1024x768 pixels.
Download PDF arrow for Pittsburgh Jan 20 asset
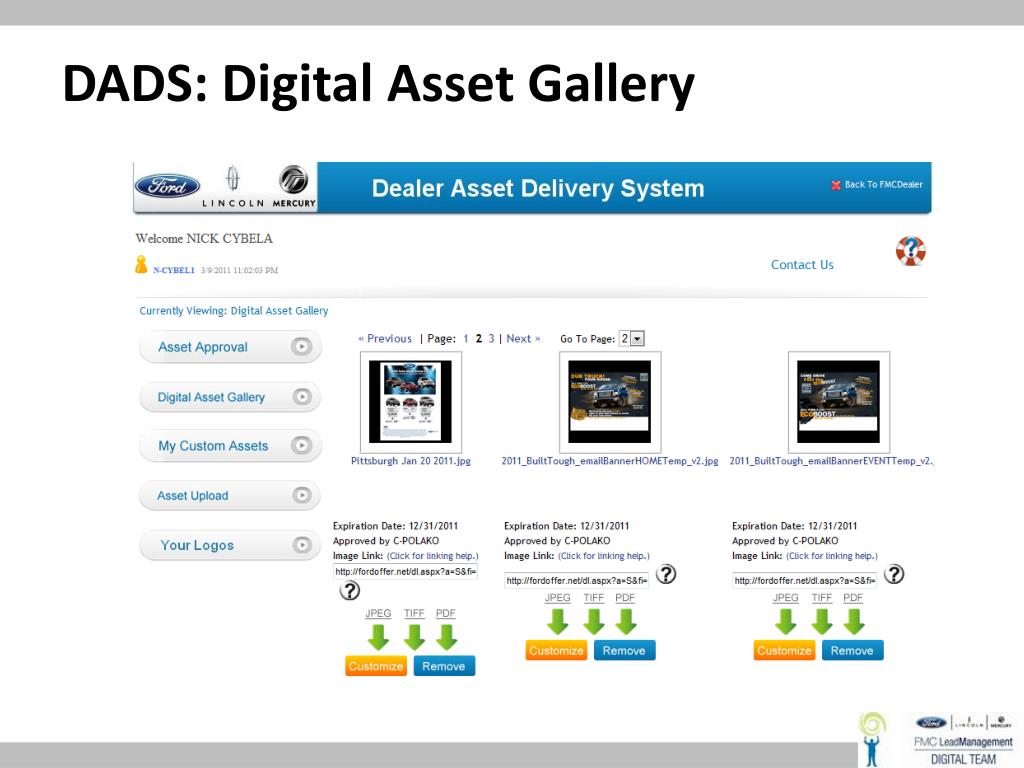point(446,637)
